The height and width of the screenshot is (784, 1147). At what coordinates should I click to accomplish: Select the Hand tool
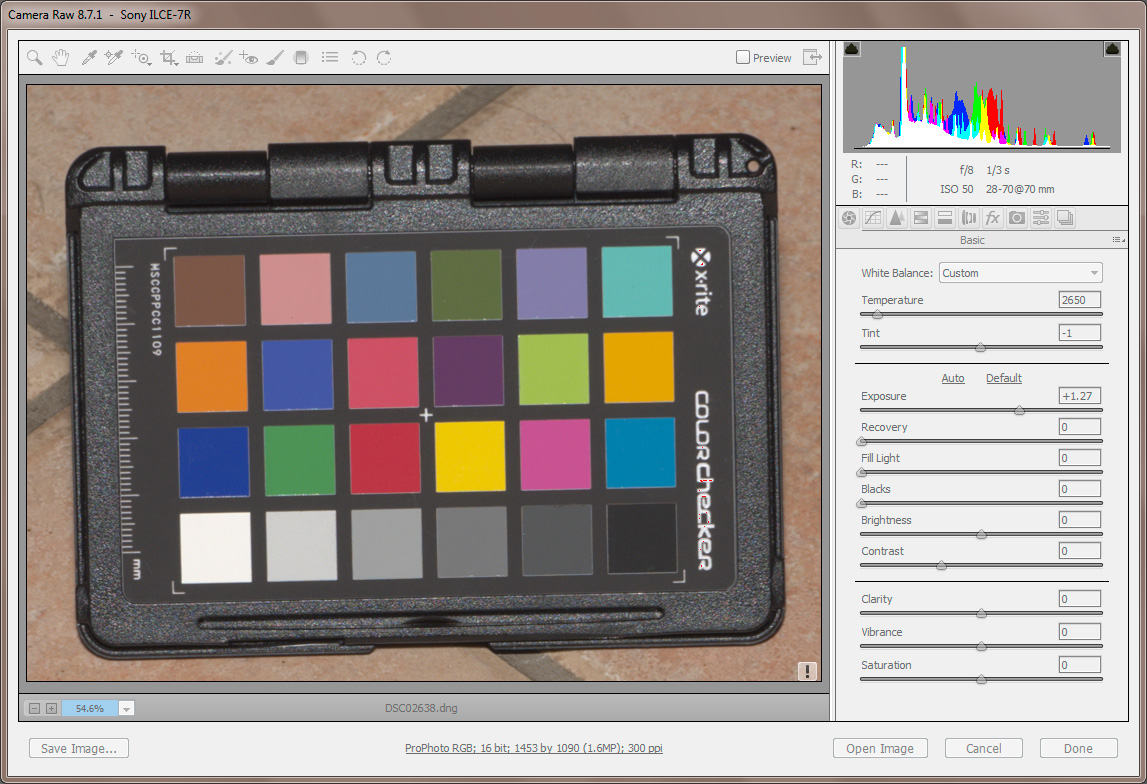pyautogui.click(x=61, y=57)
